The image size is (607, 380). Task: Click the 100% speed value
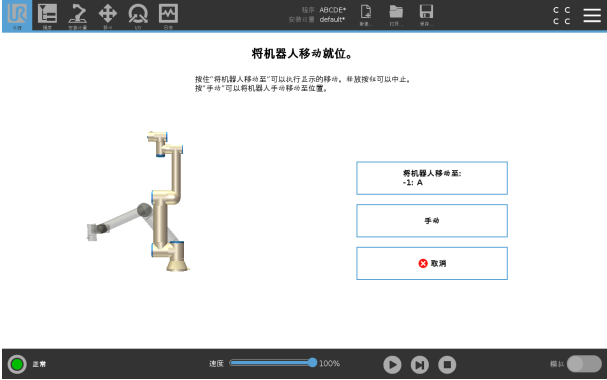tap(329, 363)
